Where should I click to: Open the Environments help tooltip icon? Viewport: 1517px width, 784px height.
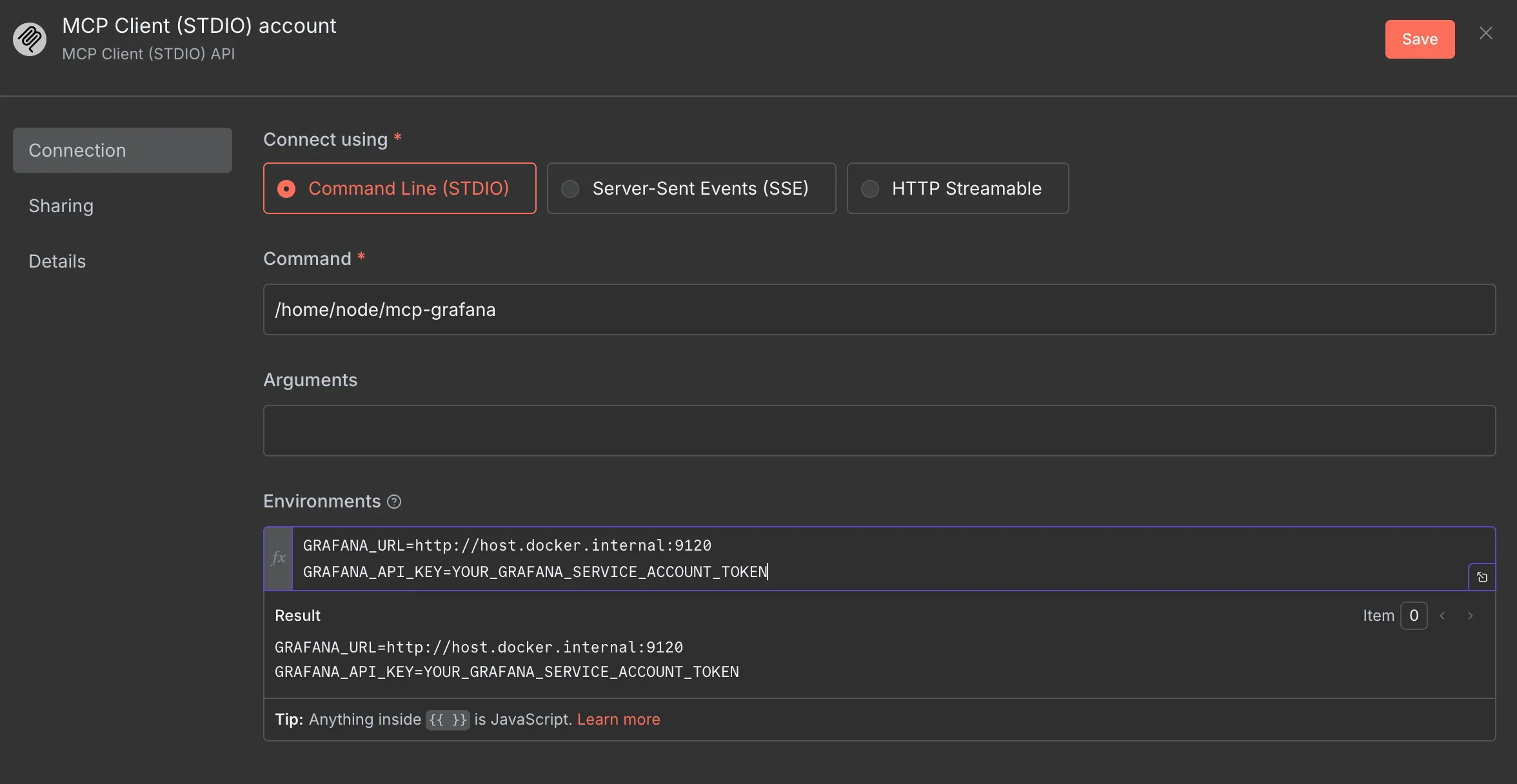tap(394, 502)
